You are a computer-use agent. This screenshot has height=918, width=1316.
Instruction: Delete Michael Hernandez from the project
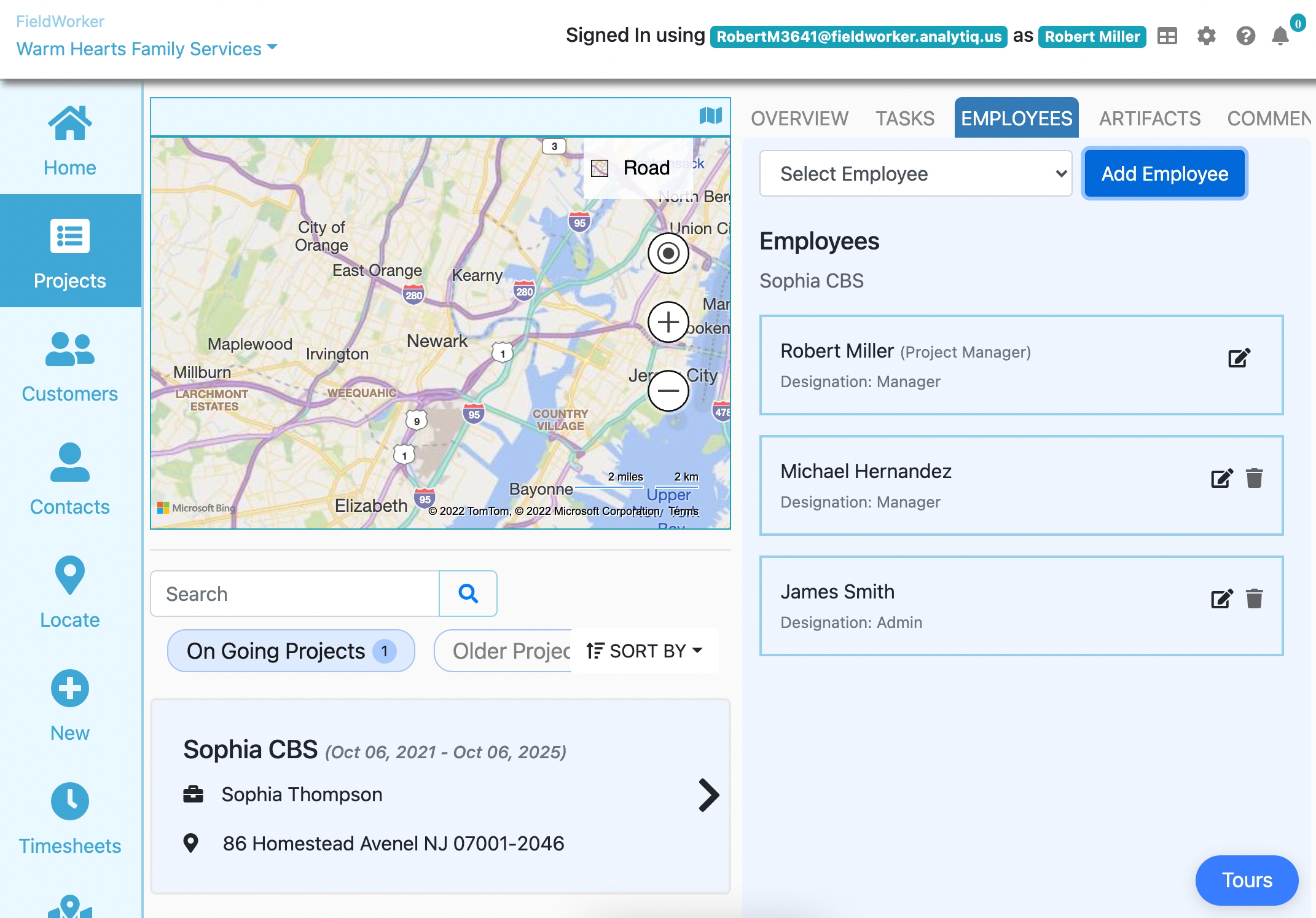point(1254,478)
